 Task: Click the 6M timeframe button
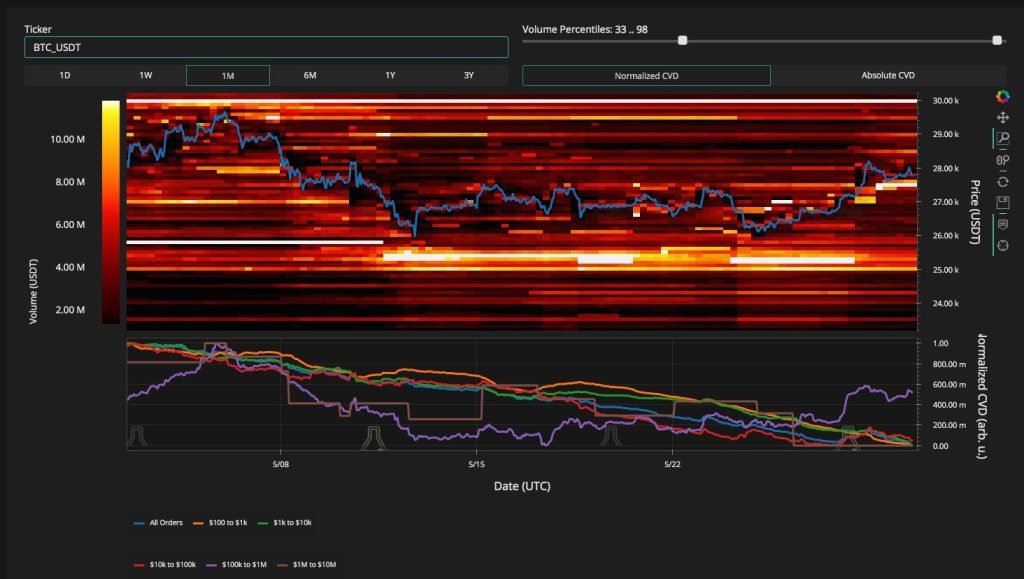310,74
